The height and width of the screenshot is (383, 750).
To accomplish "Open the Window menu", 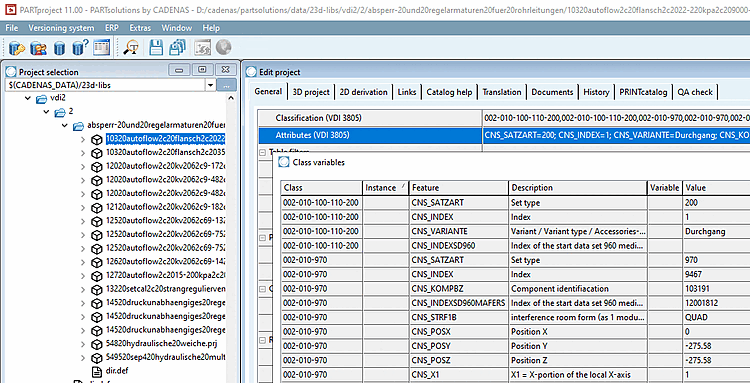I will pos(176,28).
